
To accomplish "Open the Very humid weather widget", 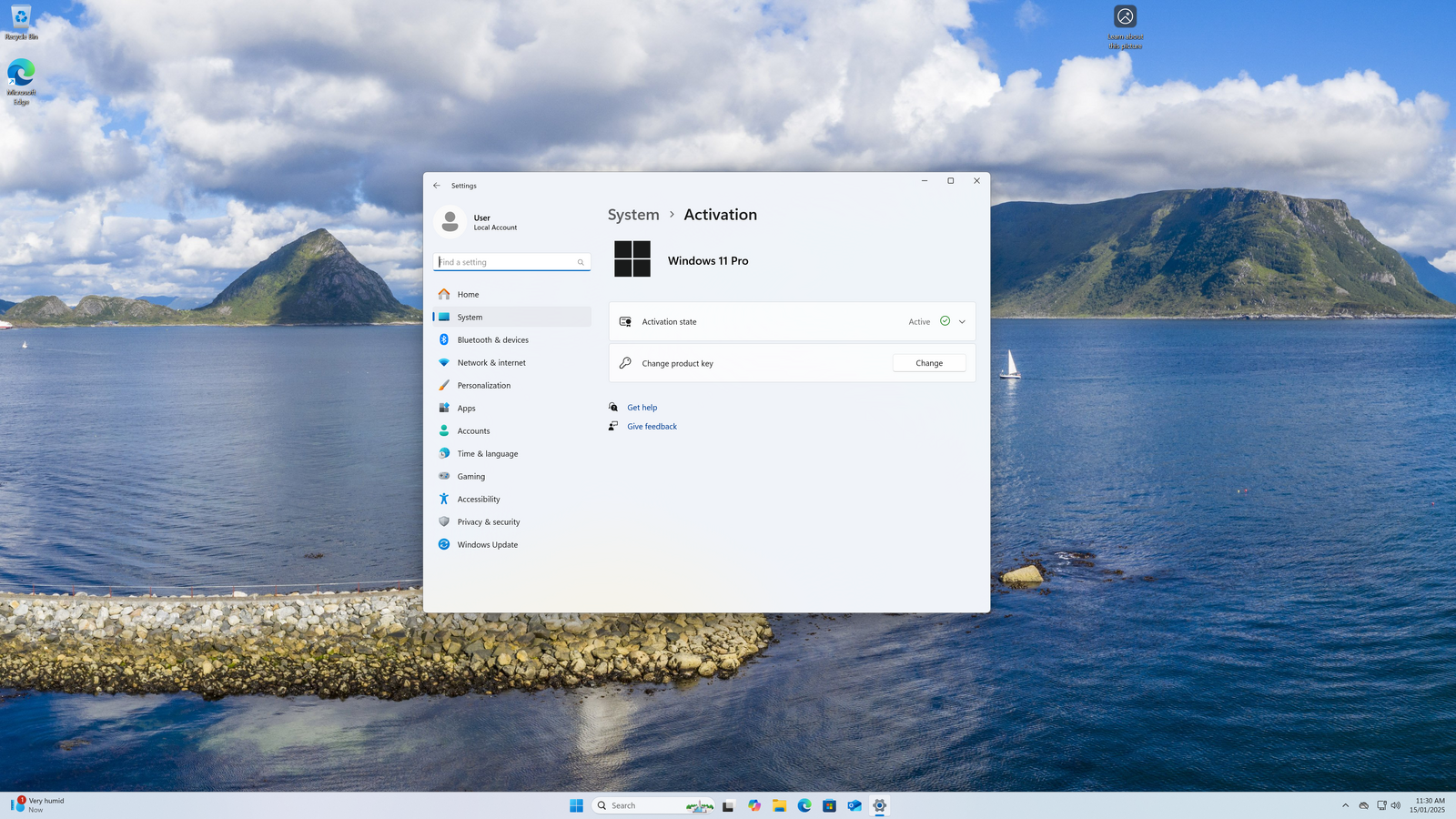I will (38, 805).
